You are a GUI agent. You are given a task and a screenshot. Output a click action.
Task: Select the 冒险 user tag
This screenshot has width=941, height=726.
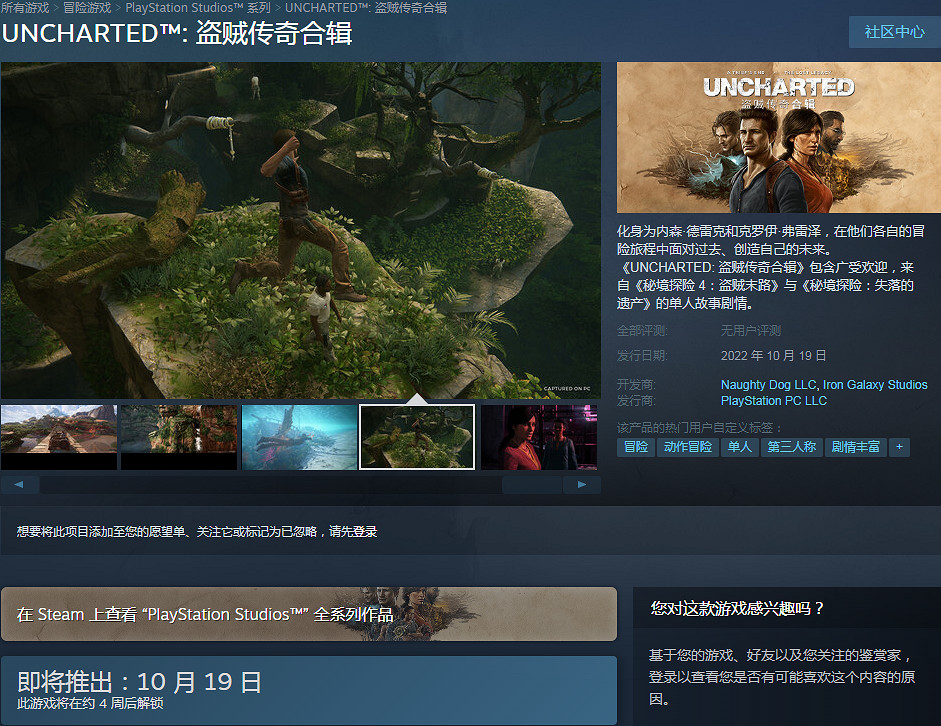(x=637, y=447)
